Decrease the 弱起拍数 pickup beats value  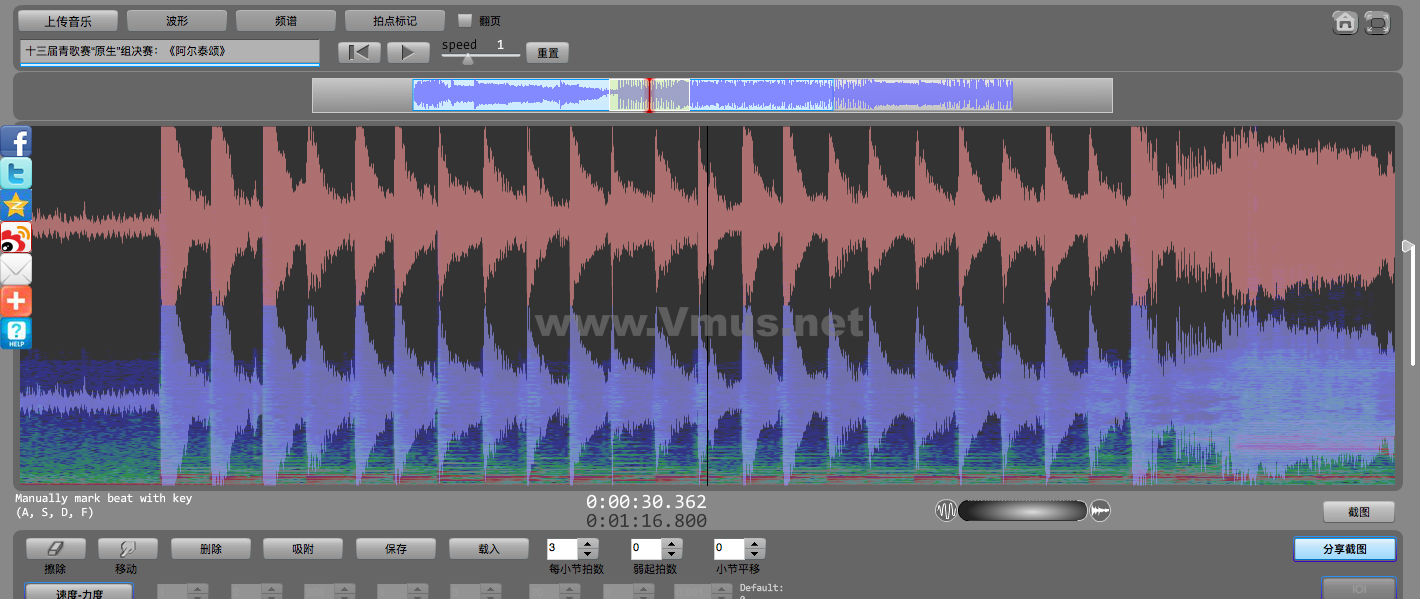pos(672,554)
